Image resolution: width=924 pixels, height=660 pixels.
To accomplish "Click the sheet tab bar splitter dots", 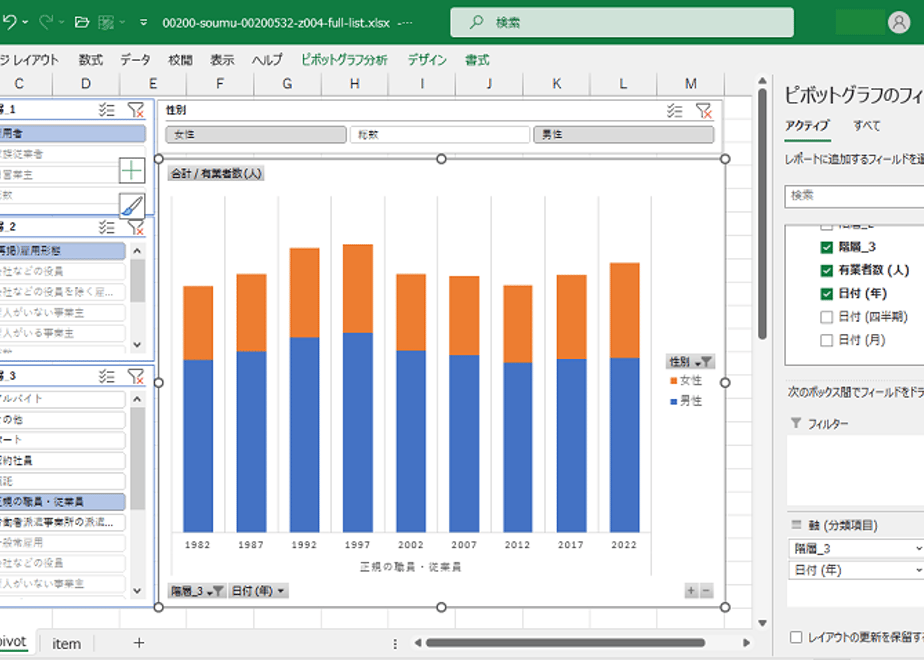I will pyautogui.click(x=395, y=643).
